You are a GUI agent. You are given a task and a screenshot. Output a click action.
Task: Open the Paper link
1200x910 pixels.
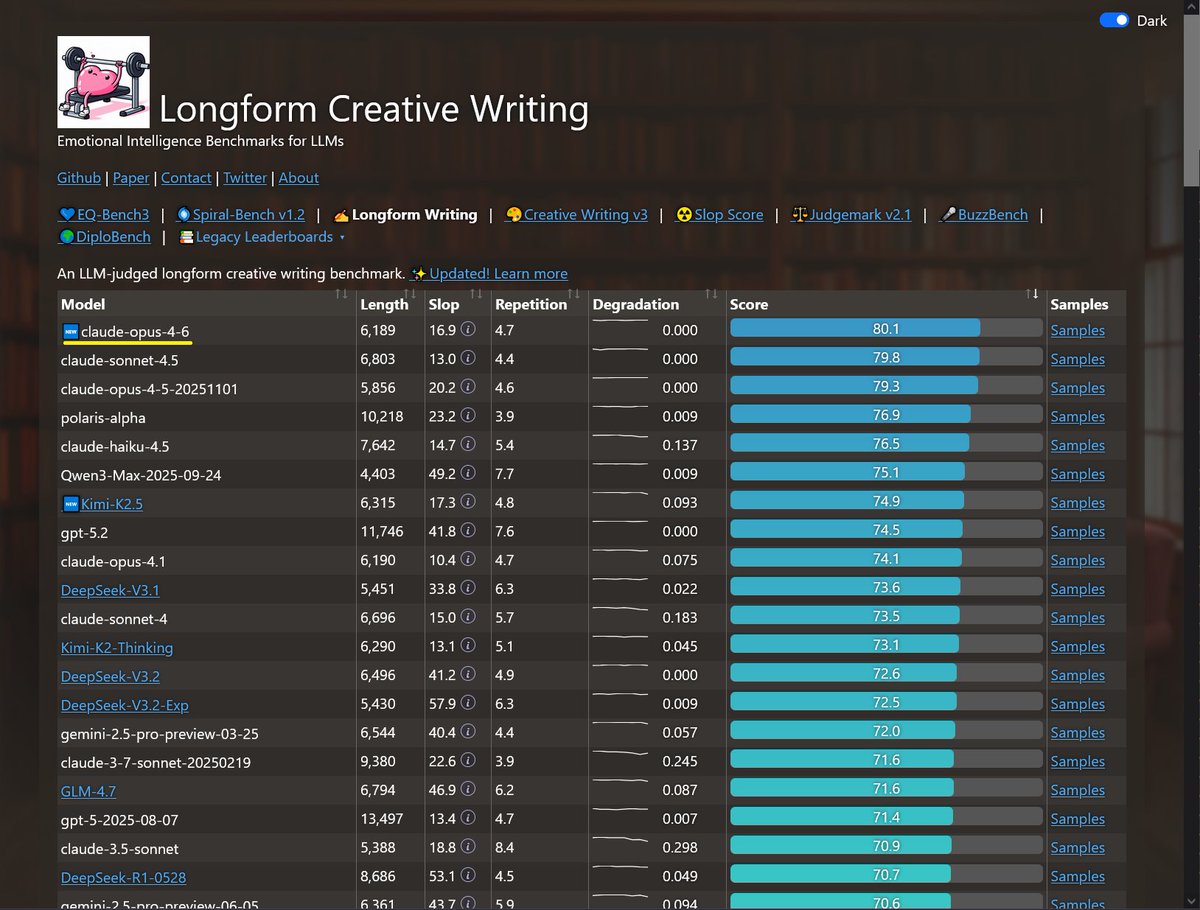coord(131,178)
